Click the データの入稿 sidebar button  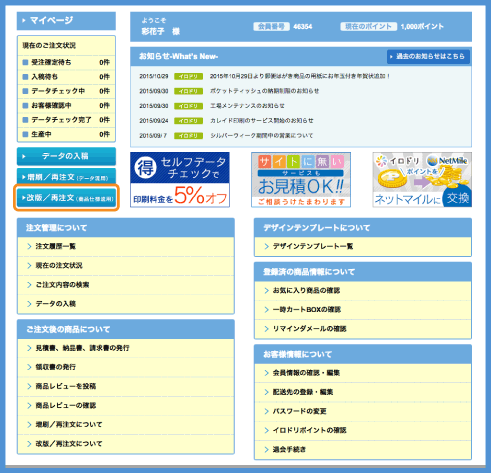coord(66,156)
